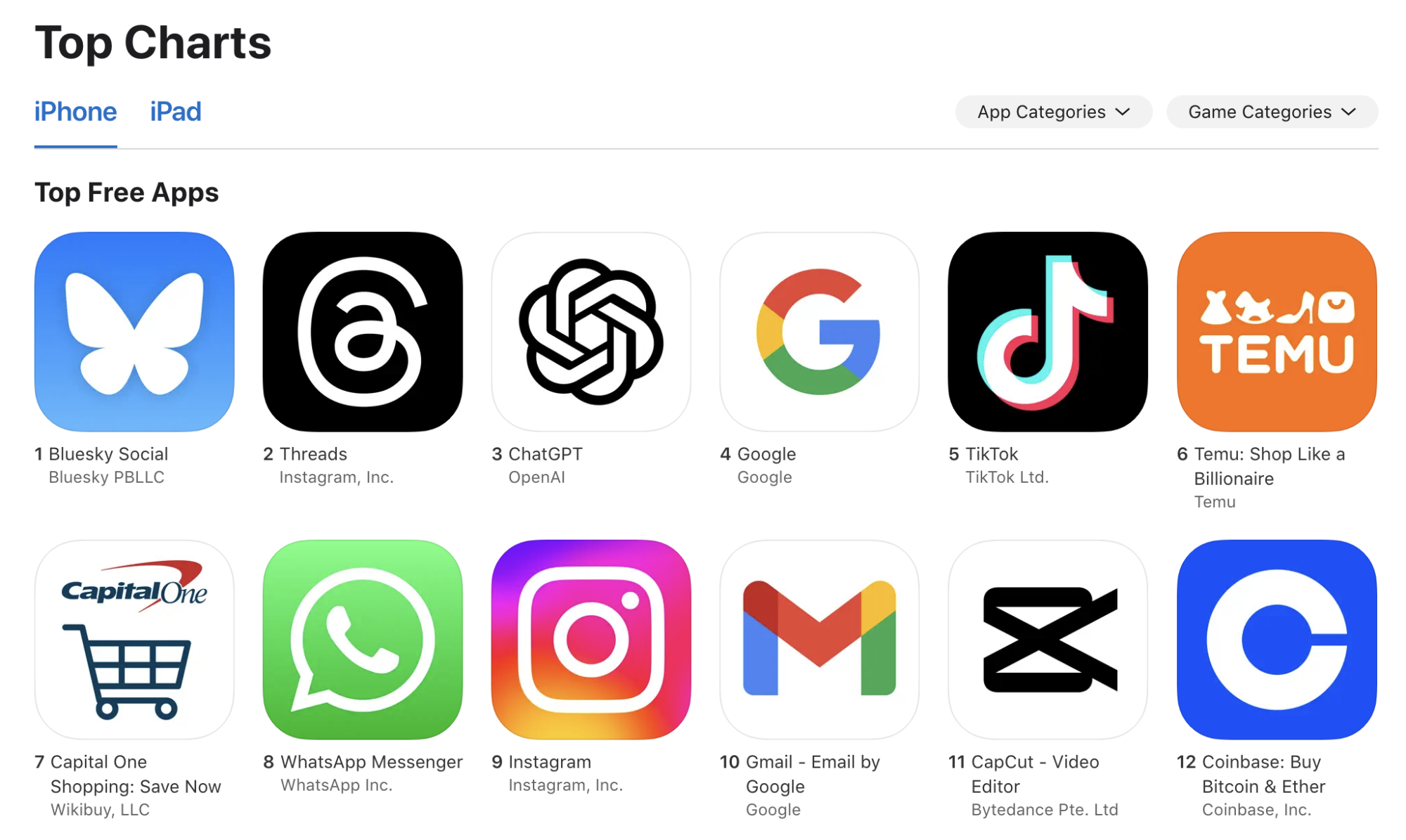The image size is (1406, 840).
Task: Select iPhone top charts tab
Action: coord(75,111)
